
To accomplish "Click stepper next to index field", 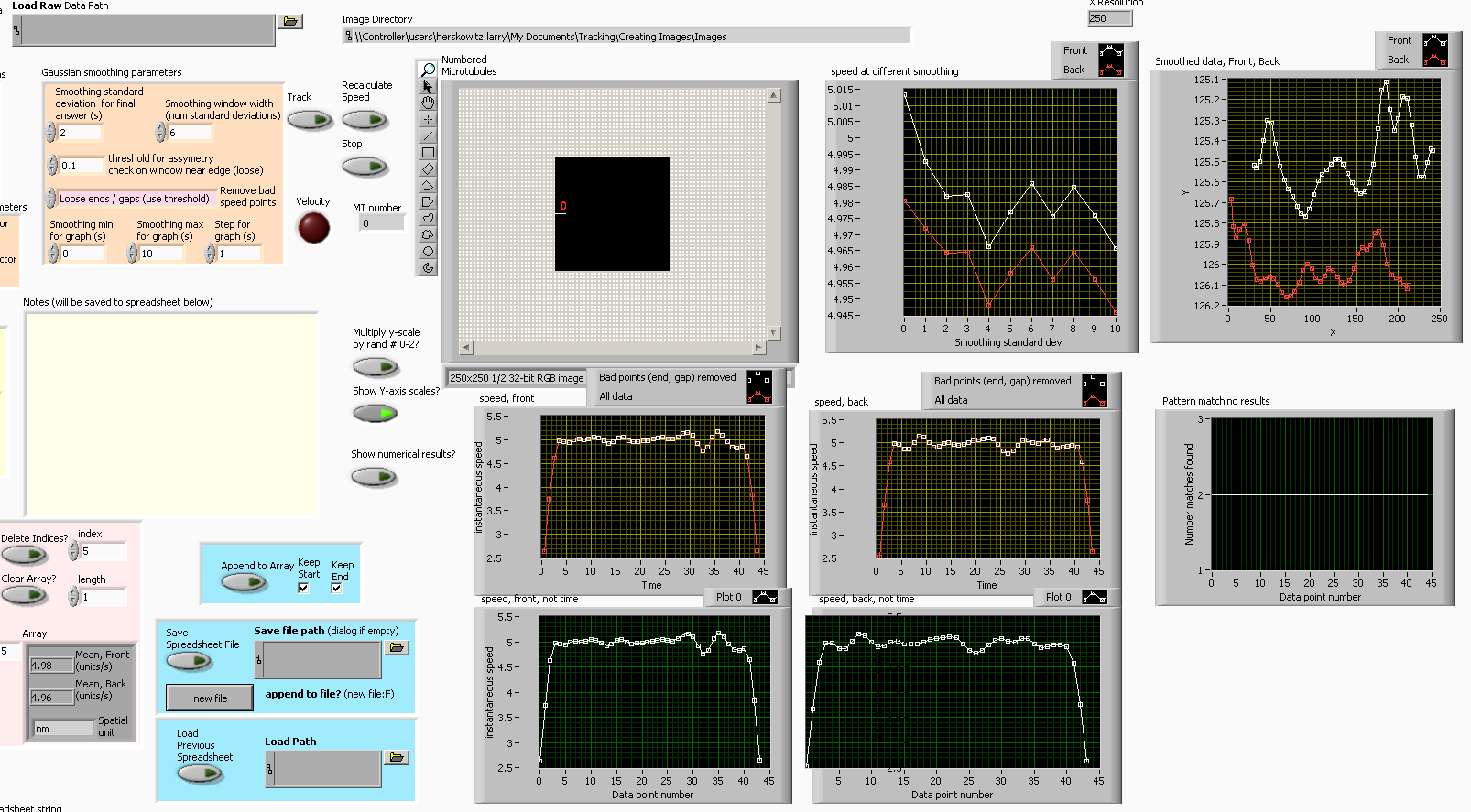I will (73, 551).
